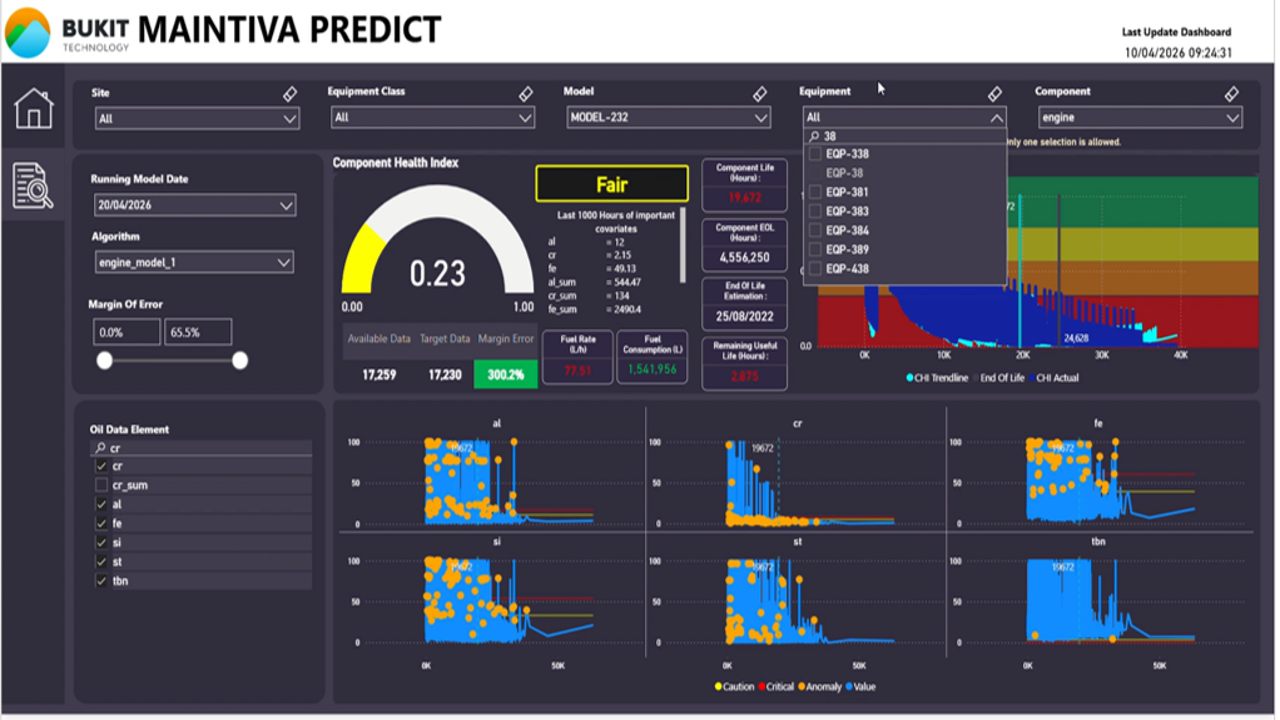
Task: Click the 300.2% Margin Error value
Action: 505,375
